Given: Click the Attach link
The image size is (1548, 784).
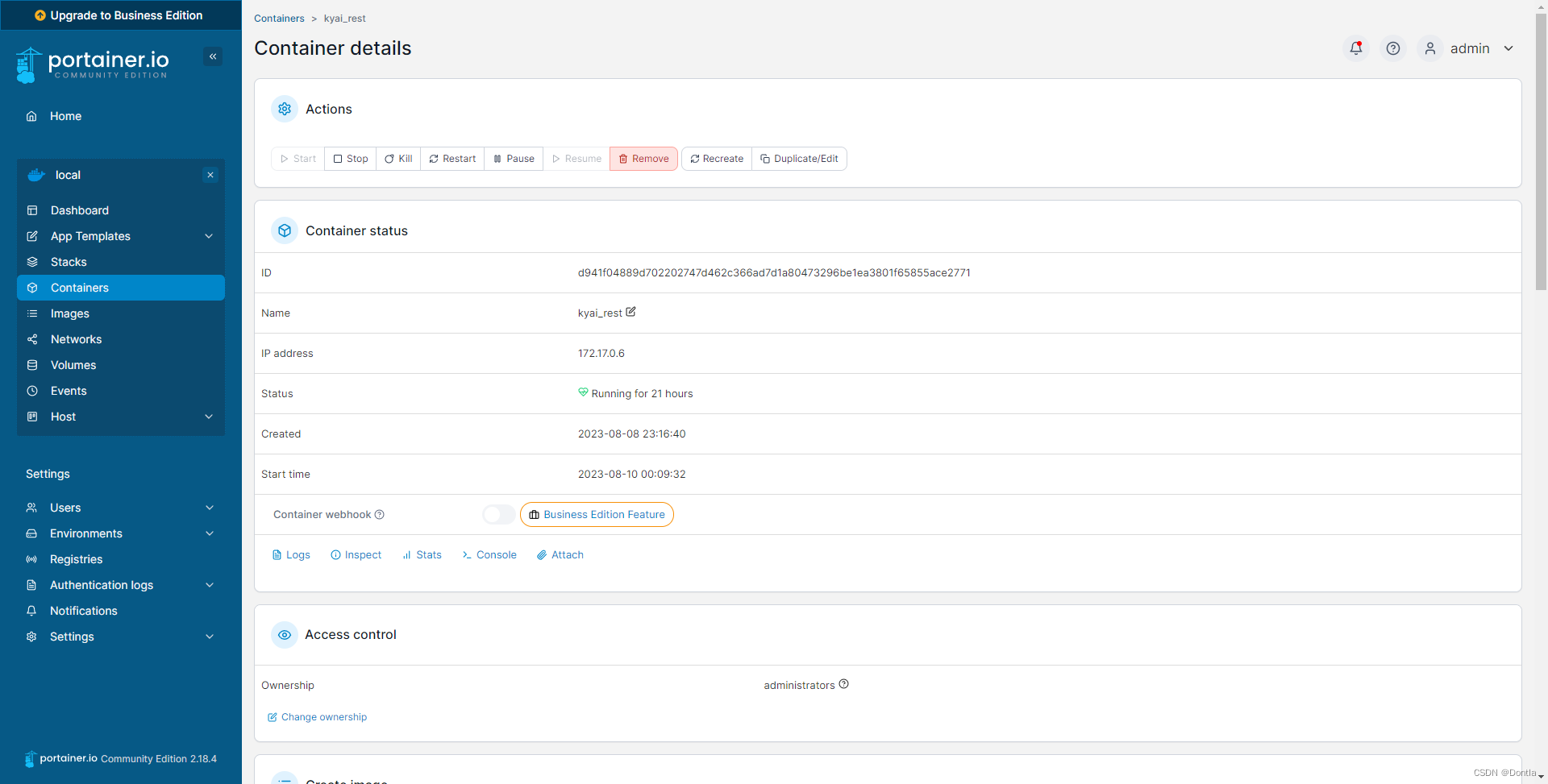Looking at the screenshot, I should [x=560, y=554].
